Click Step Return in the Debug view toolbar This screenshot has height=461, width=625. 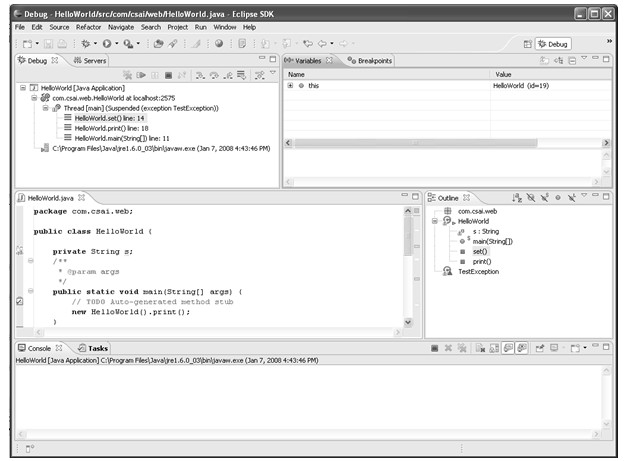(x=228, y=75)
